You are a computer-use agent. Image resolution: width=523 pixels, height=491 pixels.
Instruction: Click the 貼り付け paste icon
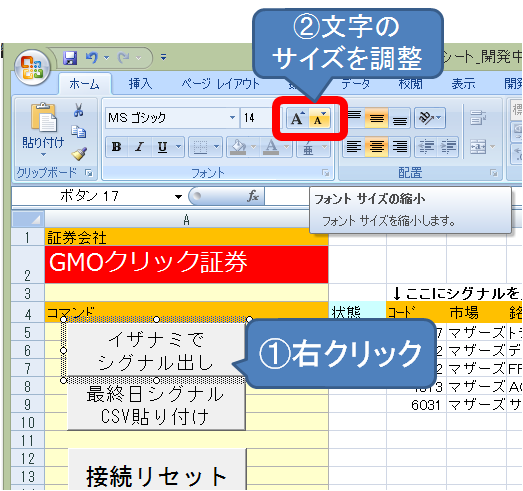[44, 117]
